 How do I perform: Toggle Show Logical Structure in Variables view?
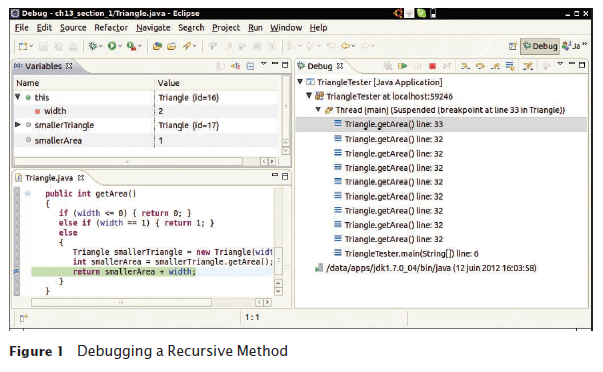click(235, 66)
